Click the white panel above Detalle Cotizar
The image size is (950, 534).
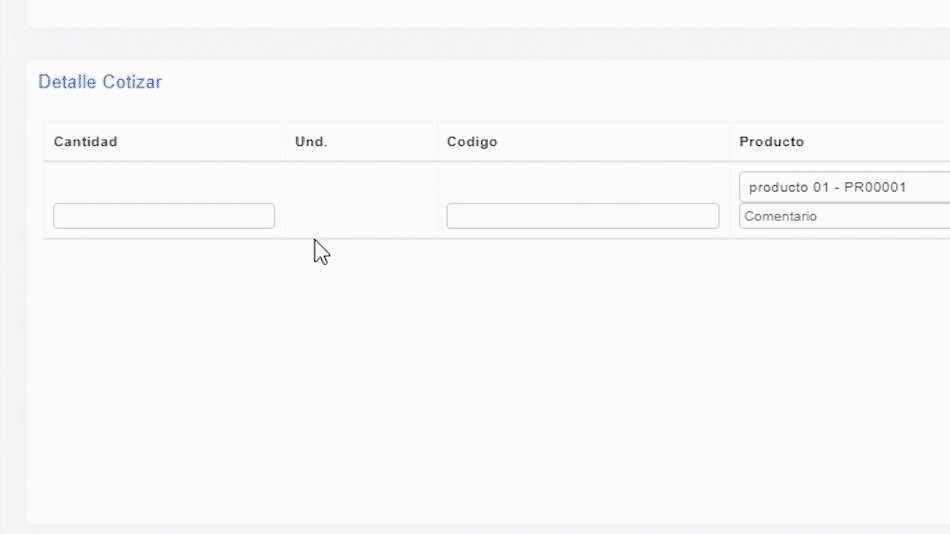(x=480, y=12)
